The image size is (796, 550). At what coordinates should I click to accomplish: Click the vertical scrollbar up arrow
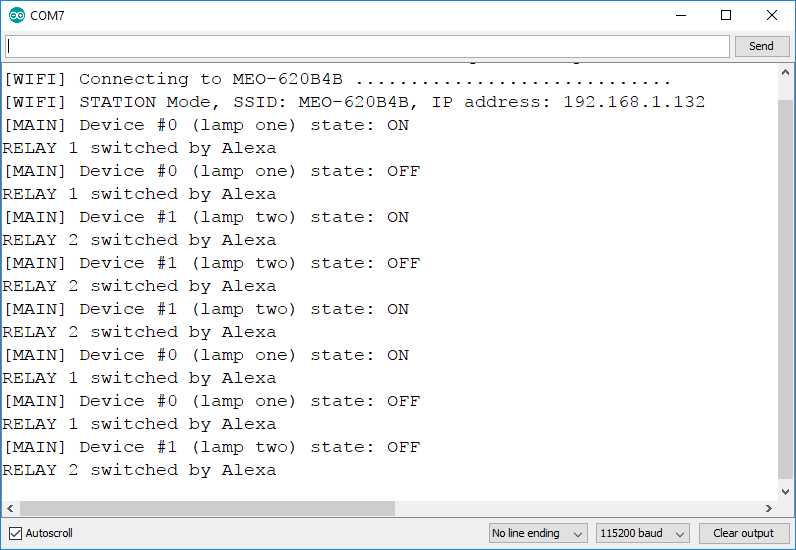[784, 72]
